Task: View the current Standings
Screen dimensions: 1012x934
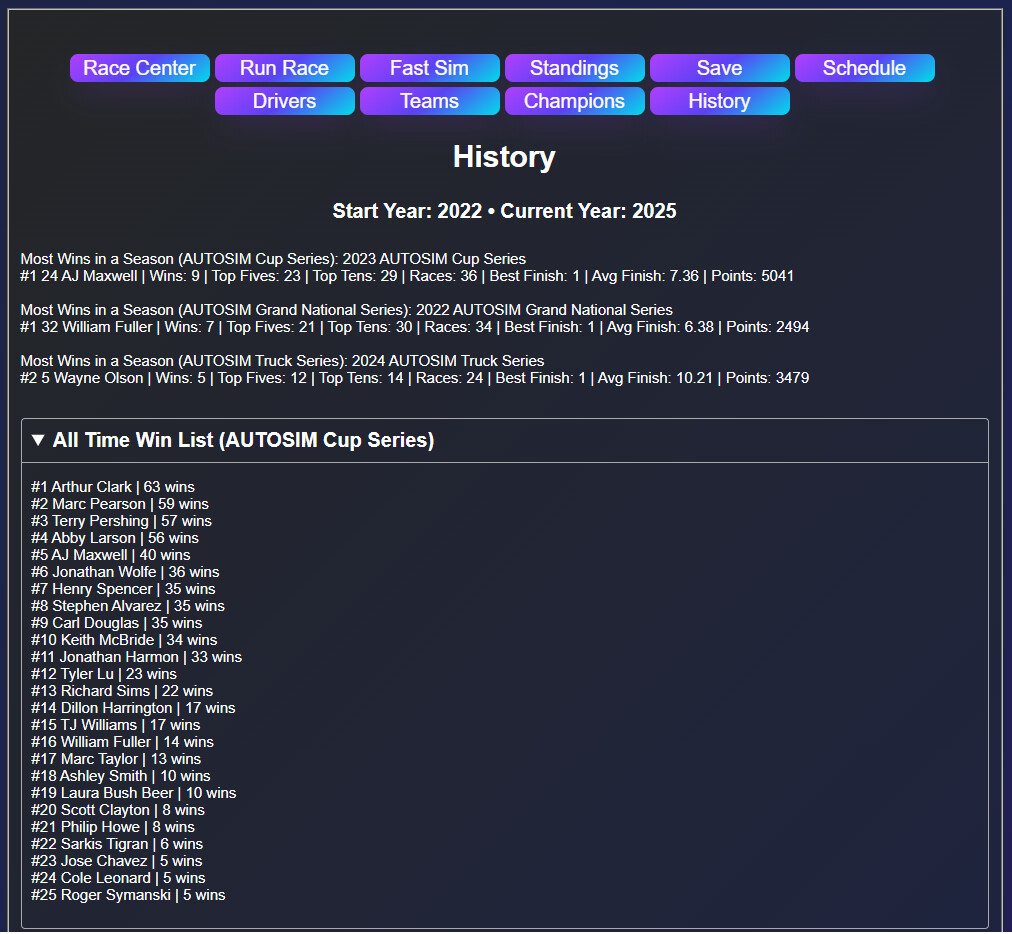Action: point(574,67)
